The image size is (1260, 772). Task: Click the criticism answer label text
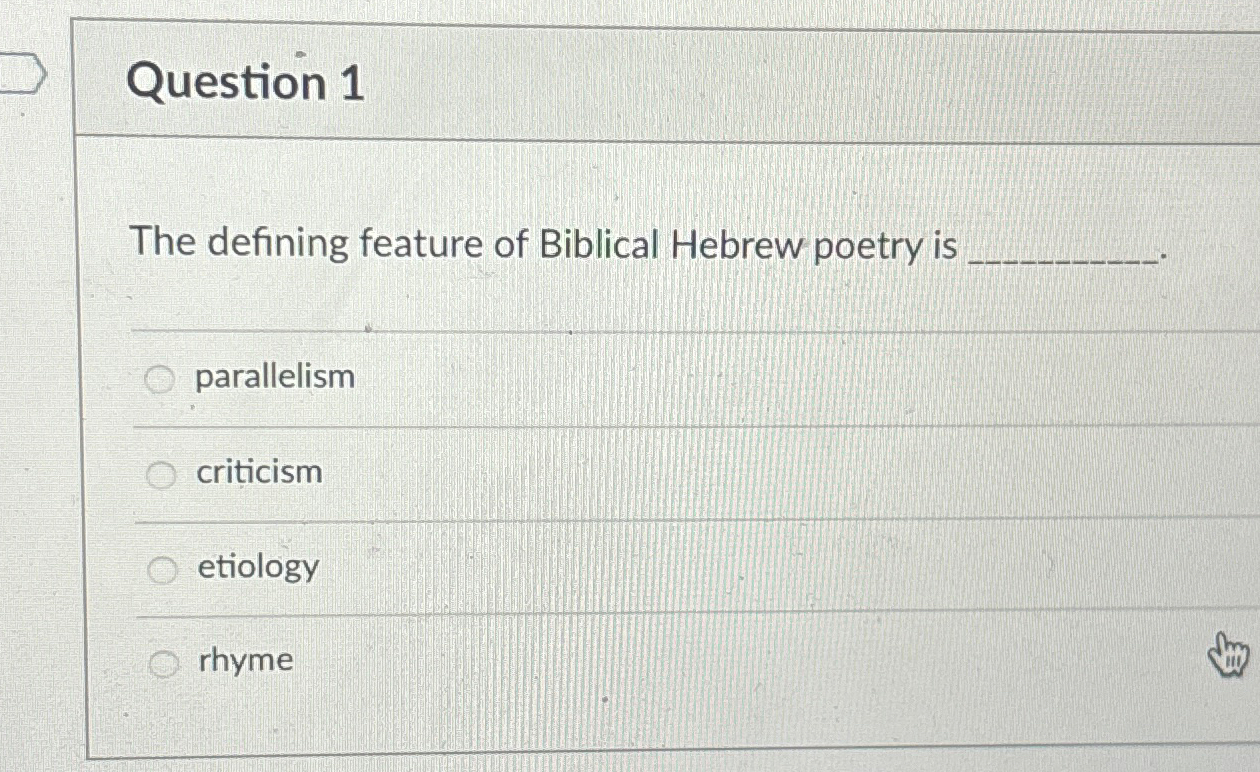(258, 474)
